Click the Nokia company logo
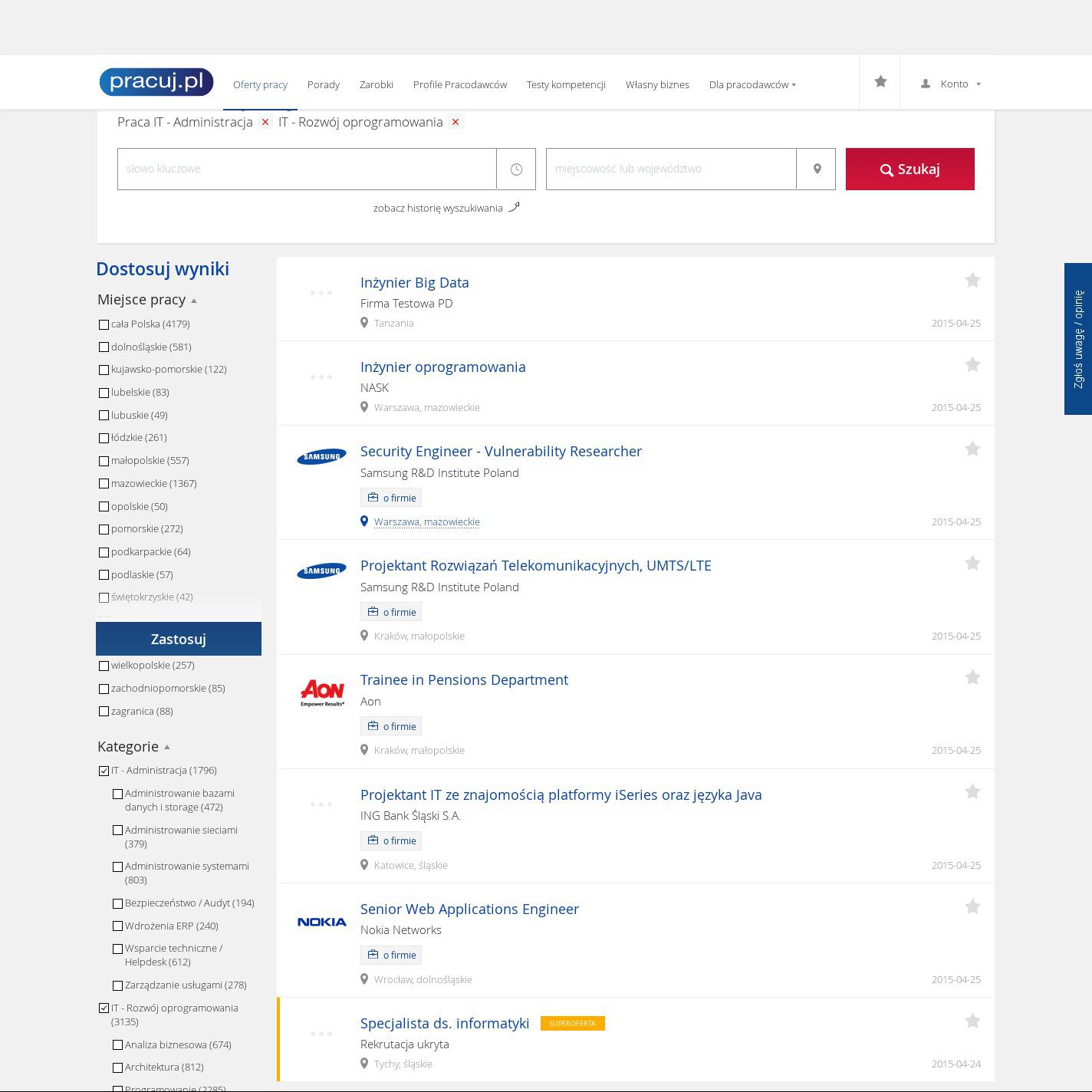Screen dimensions: 1092x1092 tap(321, 922)
